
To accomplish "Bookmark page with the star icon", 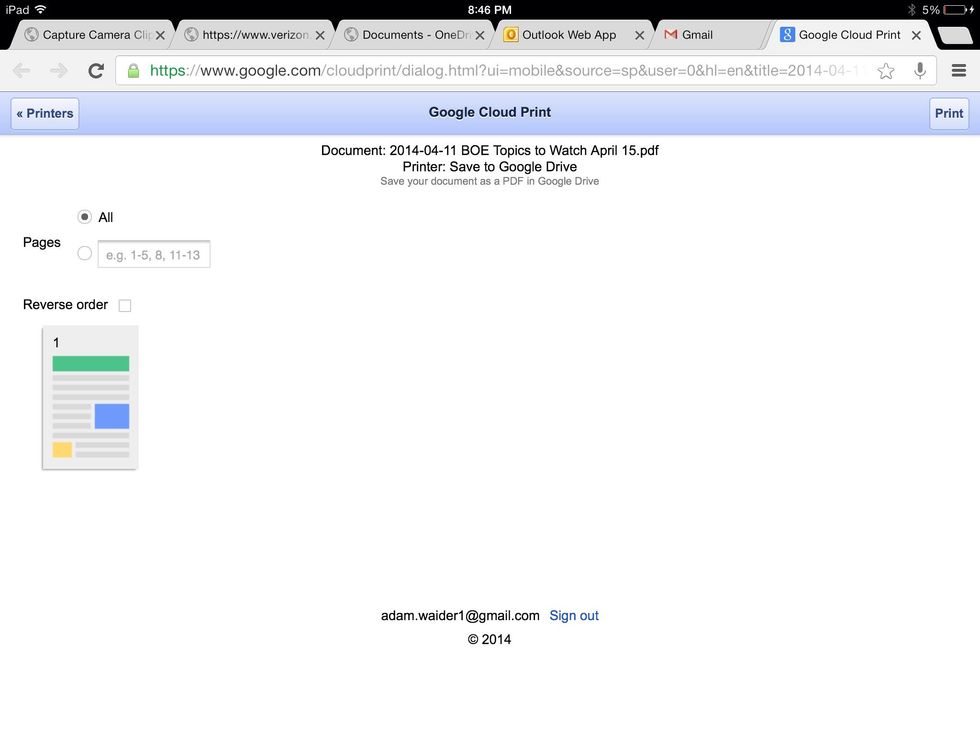I will click(885, 71).
